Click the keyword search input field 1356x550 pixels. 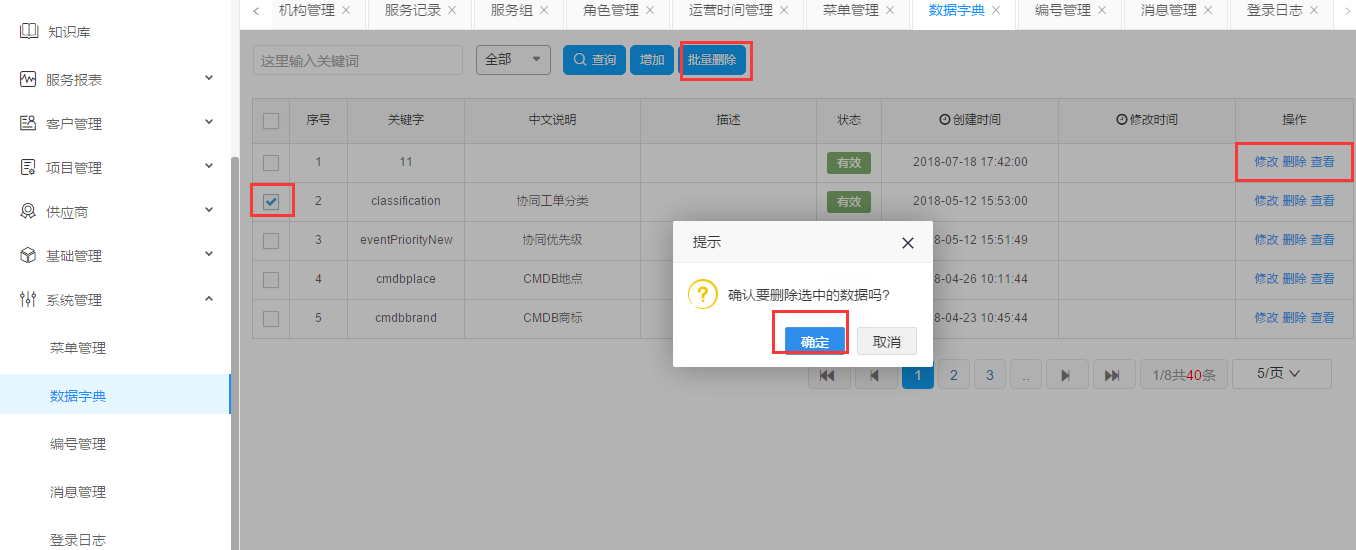pyautogui.click(x=357, y=60)
